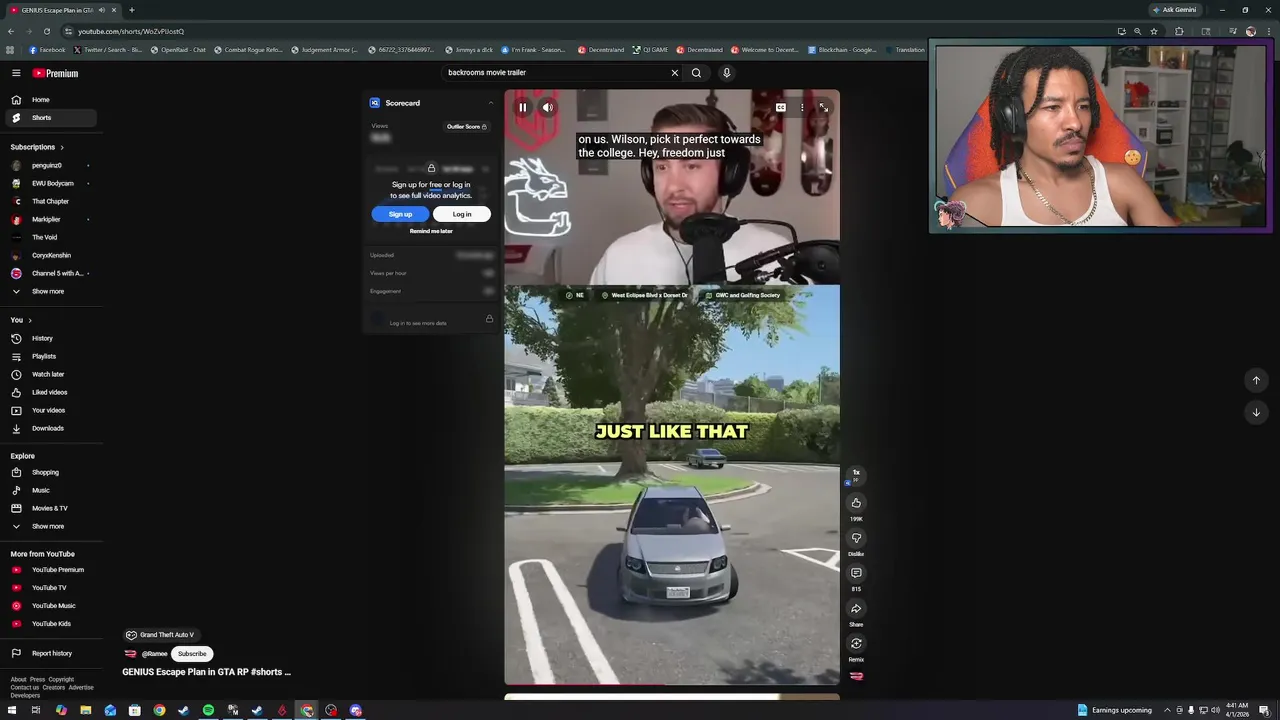Start voice search with microphone
The height and width of the screenshot is (720, 1280).
727,72
